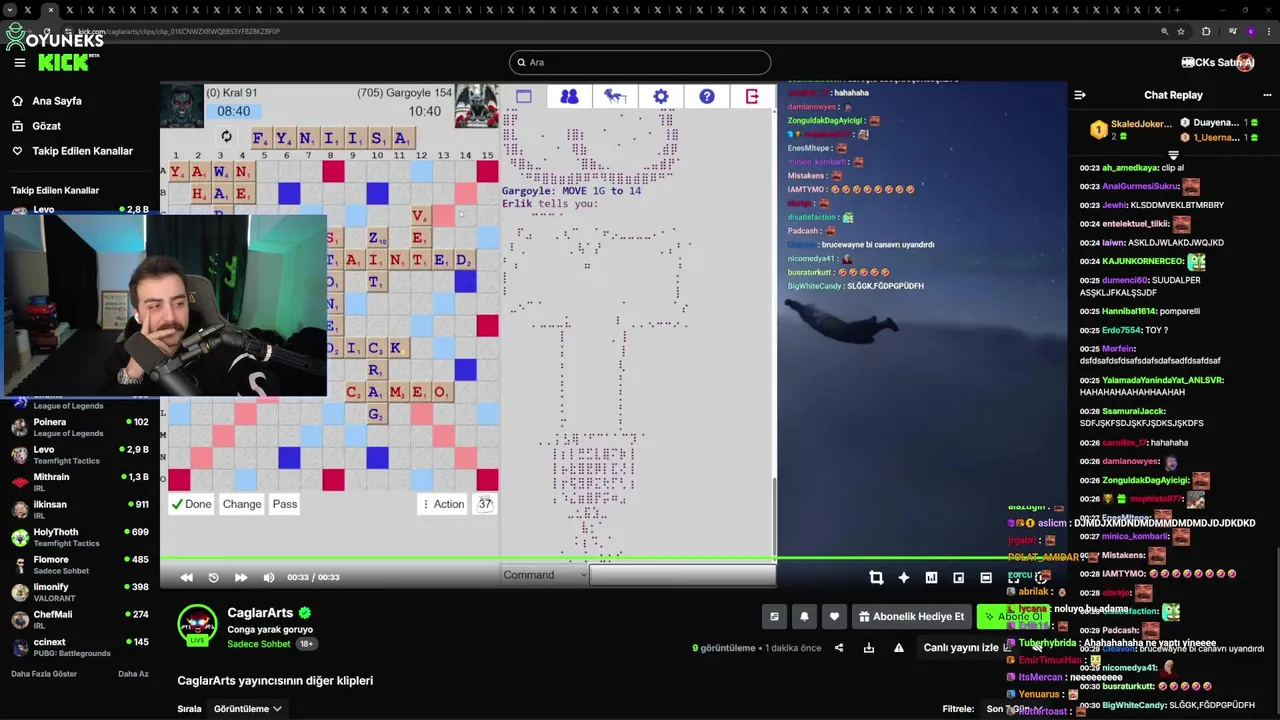1280x720 pixels.
Task: Collapse the Chat Replay panel
Action: tap(1080, 95)
